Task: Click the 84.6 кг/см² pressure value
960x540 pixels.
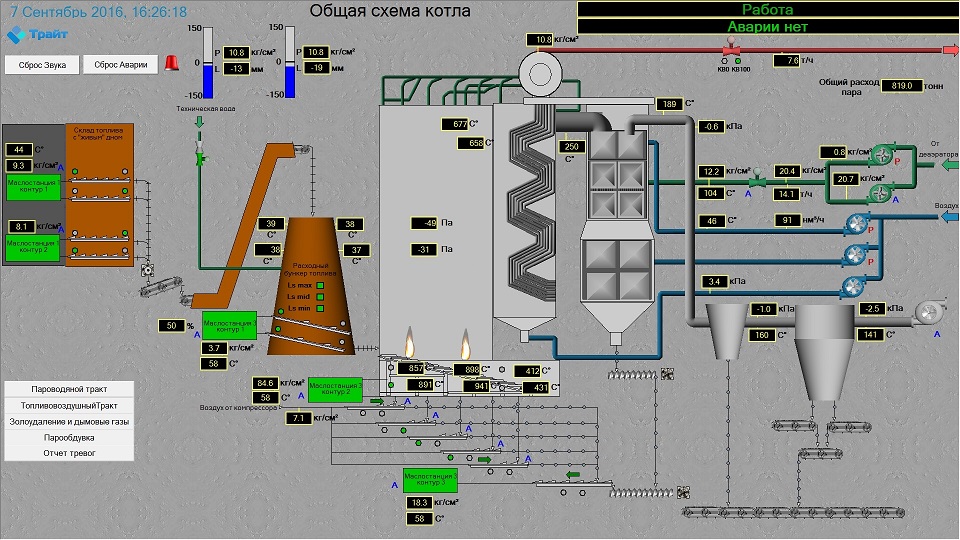Action: click(x=265, y=383)
